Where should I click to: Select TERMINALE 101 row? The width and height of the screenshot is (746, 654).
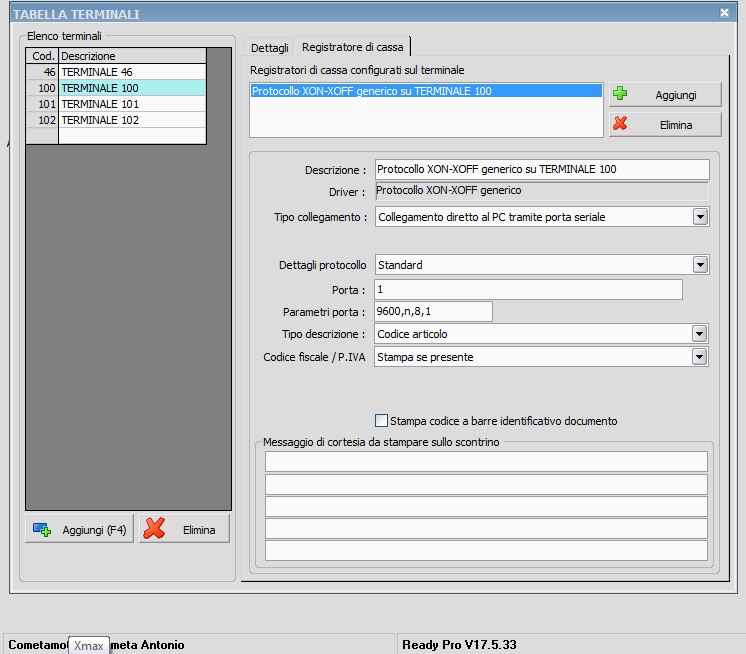pos(132,104)
